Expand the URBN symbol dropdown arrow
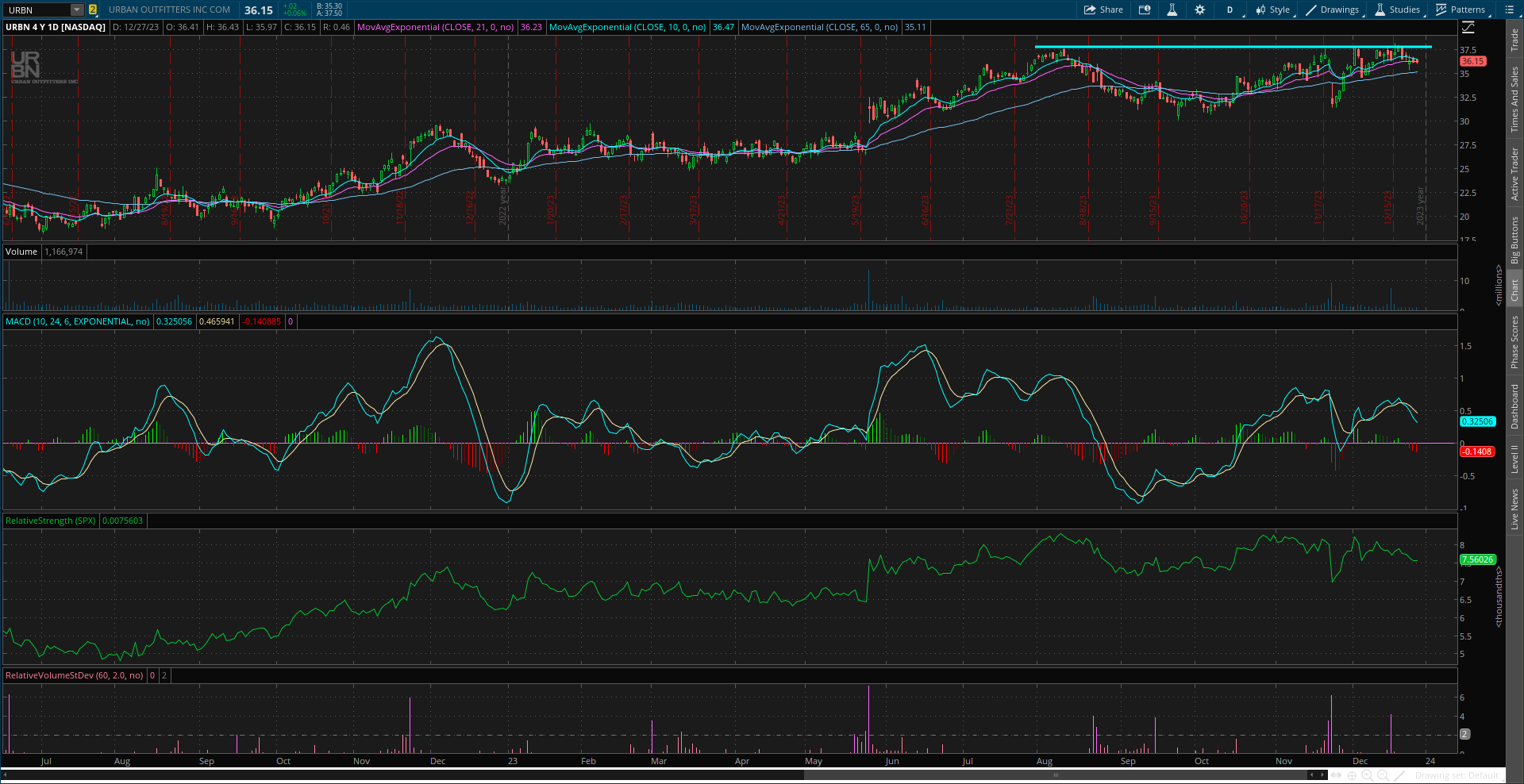 coord(77,10)
